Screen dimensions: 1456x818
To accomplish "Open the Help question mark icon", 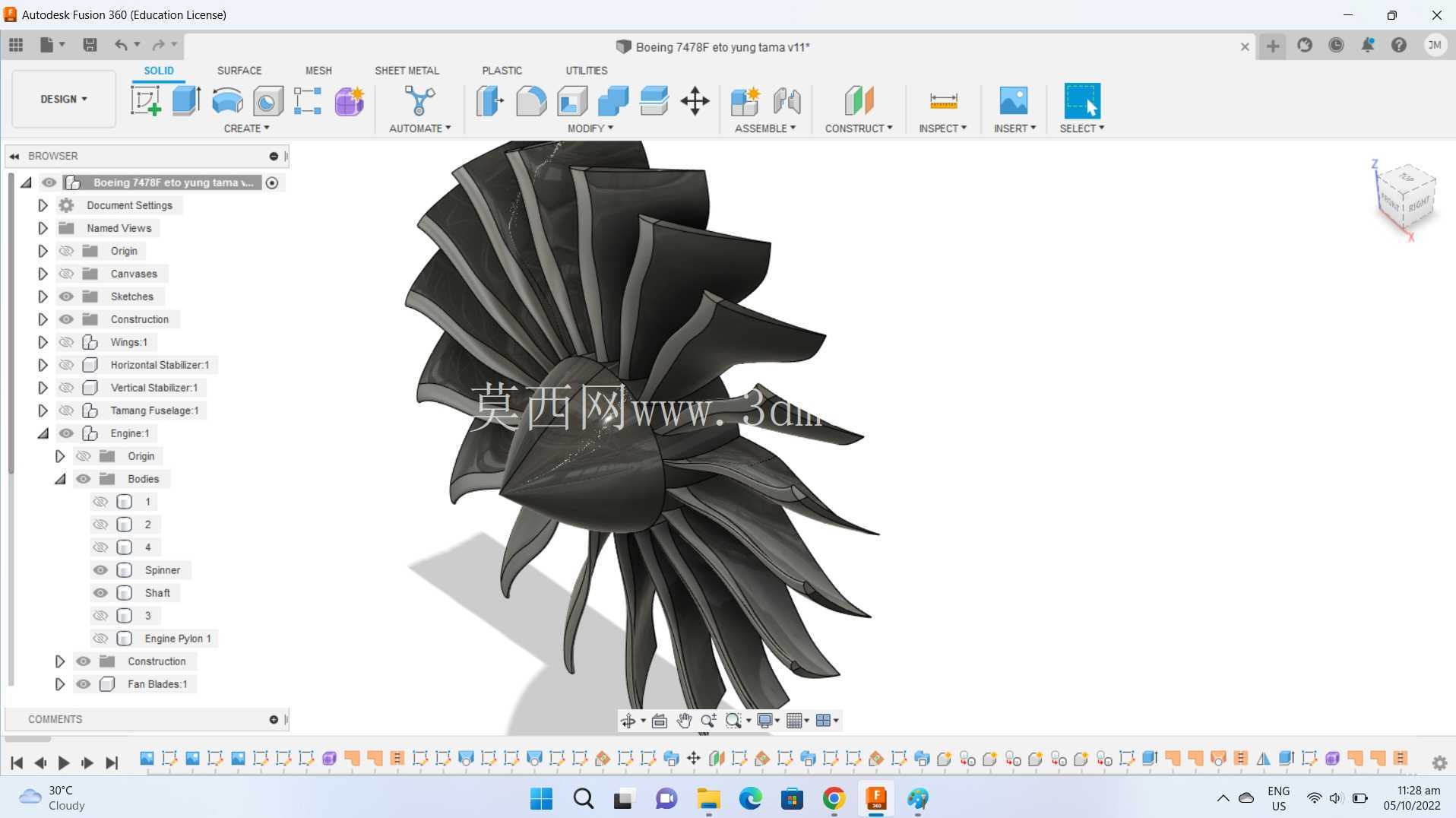I will click(1399, 46).
